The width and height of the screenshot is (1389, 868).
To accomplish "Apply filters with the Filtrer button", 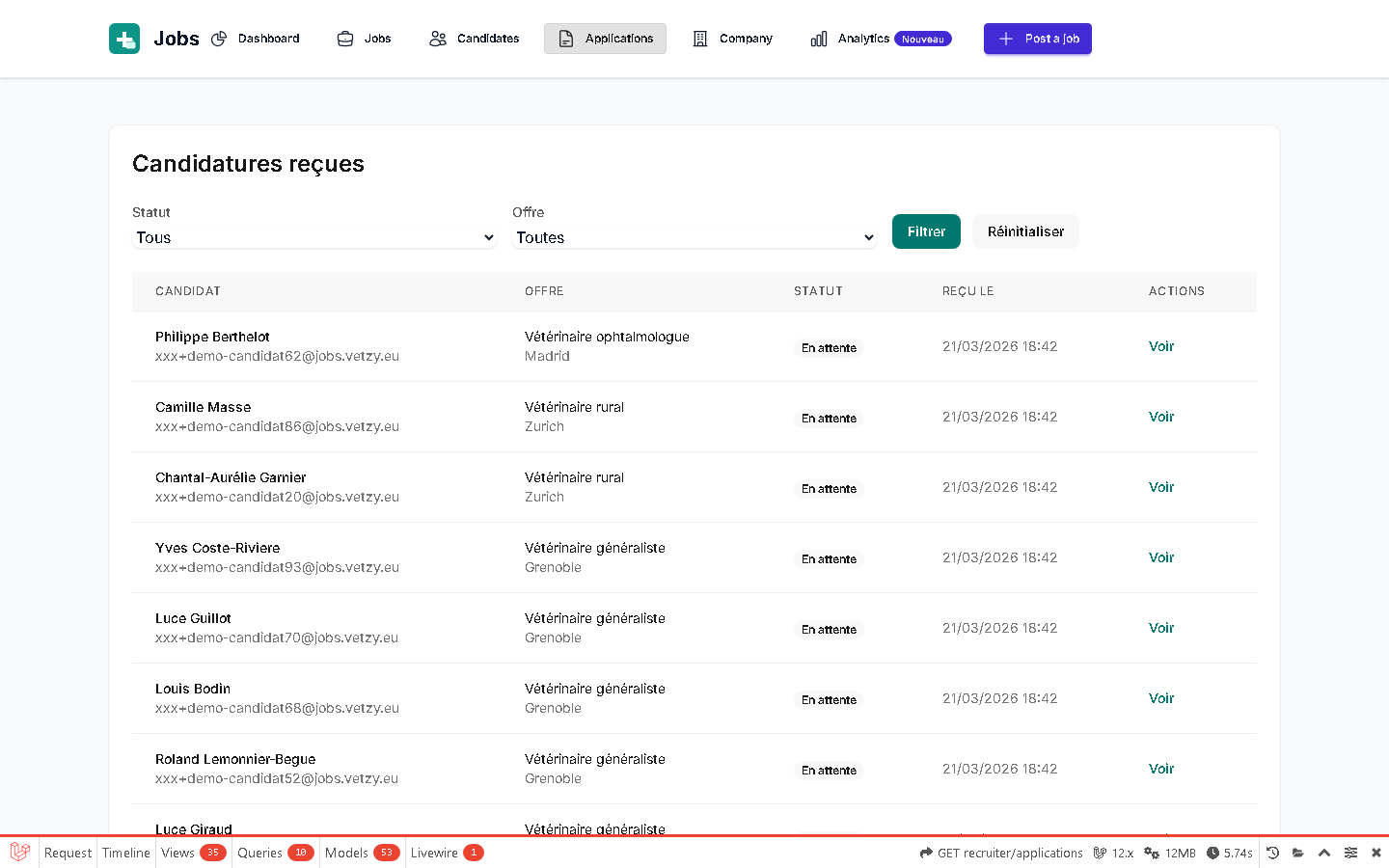I will click(926, 231).
